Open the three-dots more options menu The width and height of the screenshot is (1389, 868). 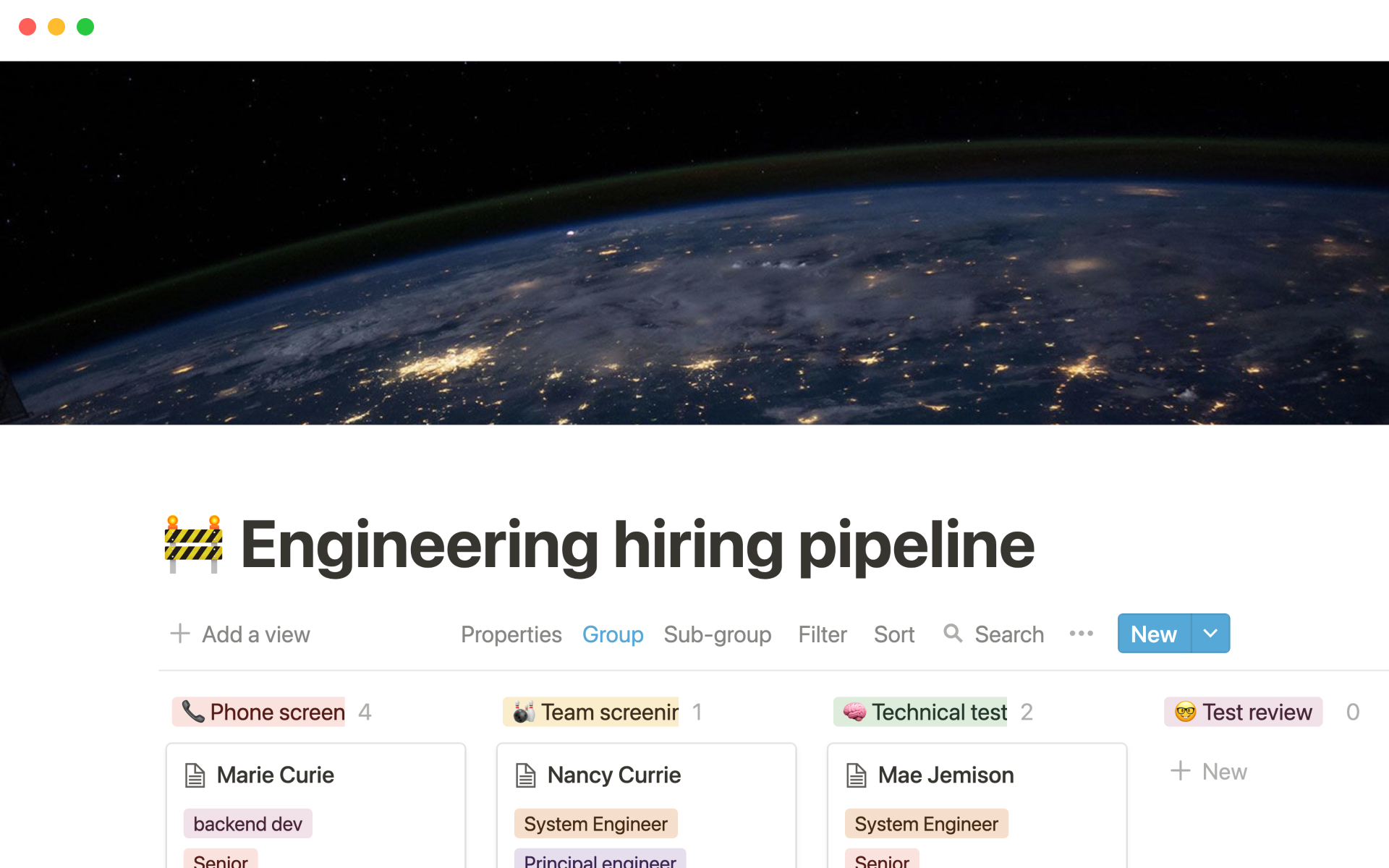tap(1081, 634)
